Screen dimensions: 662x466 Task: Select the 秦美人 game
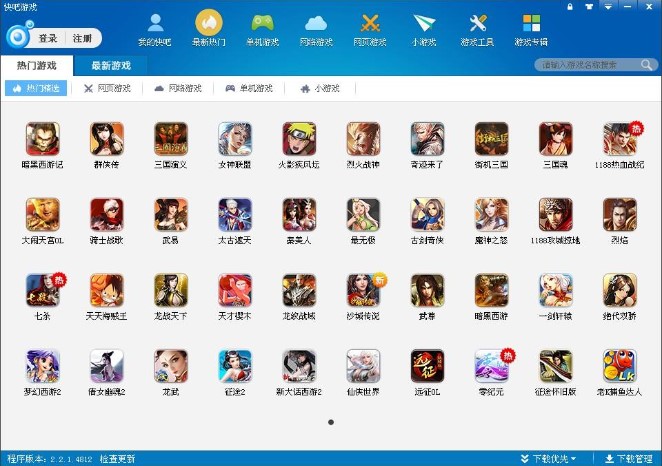[299, 215]
